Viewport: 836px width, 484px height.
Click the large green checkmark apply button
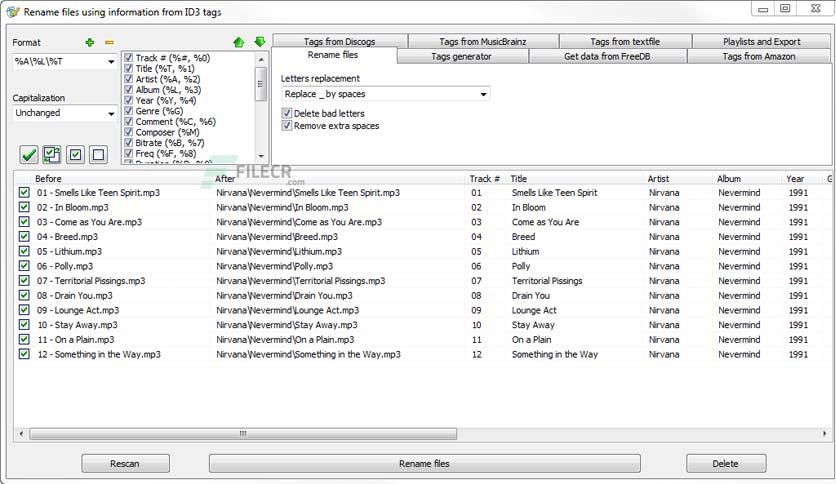click(x=29, y=155)
